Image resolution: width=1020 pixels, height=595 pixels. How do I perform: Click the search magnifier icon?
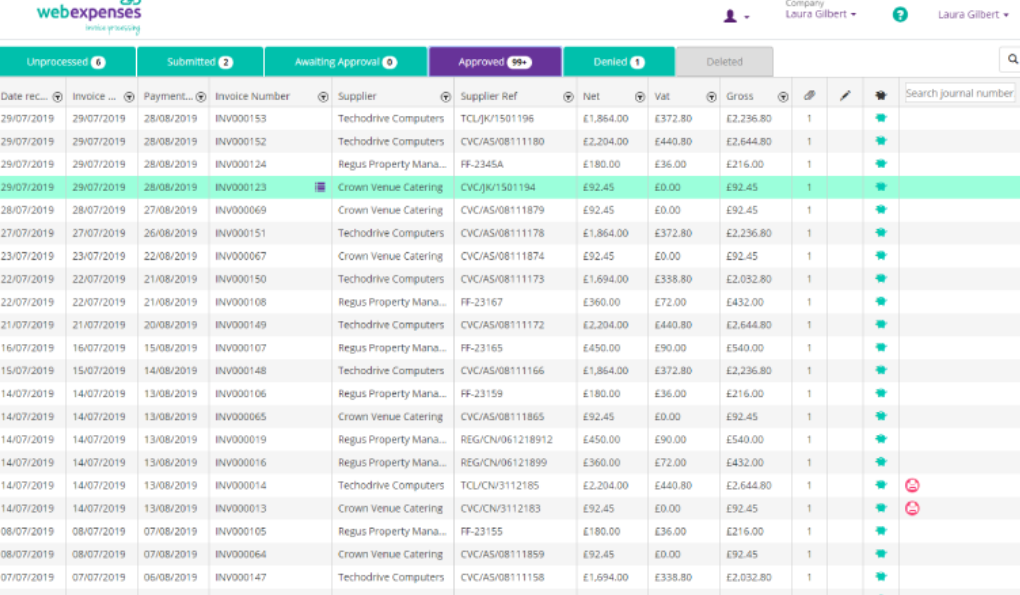click(1013, 59)
